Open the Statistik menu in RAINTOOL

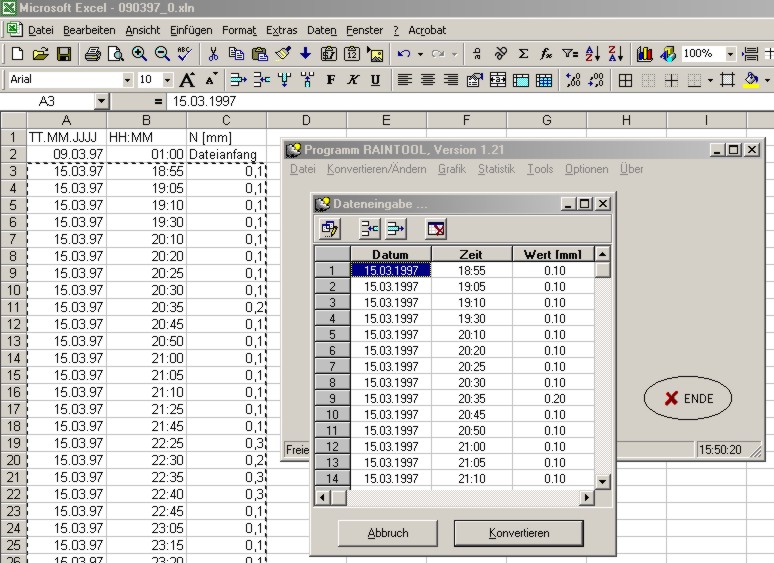point(496,169)
